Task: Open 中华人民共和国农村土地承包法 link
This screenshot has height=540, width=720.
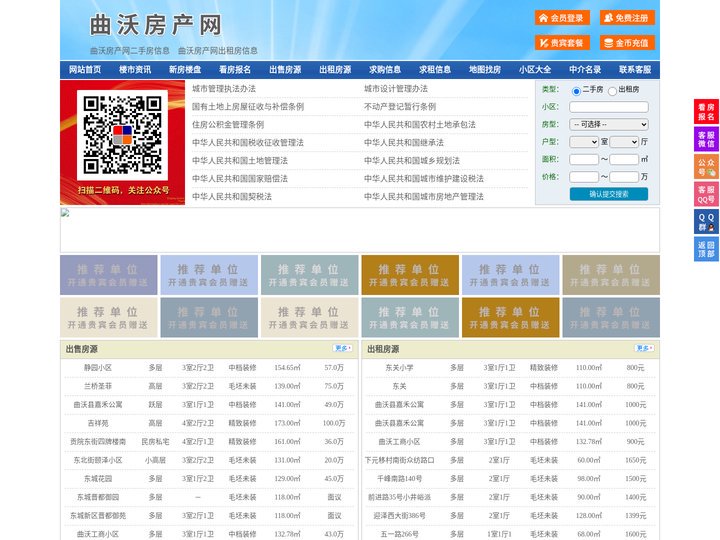Action: click(x=420, y=124)
